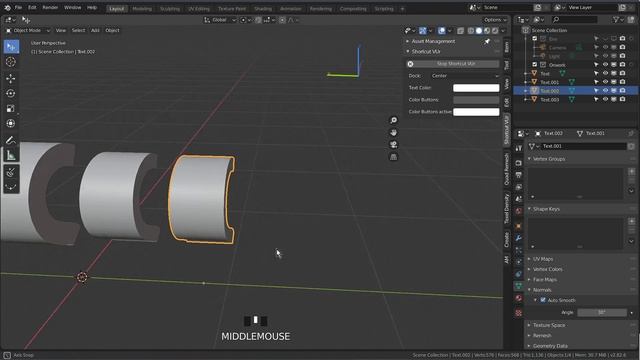Click the viewport zoom magnifier icon
640x360 pixels.
click(393, 120)
